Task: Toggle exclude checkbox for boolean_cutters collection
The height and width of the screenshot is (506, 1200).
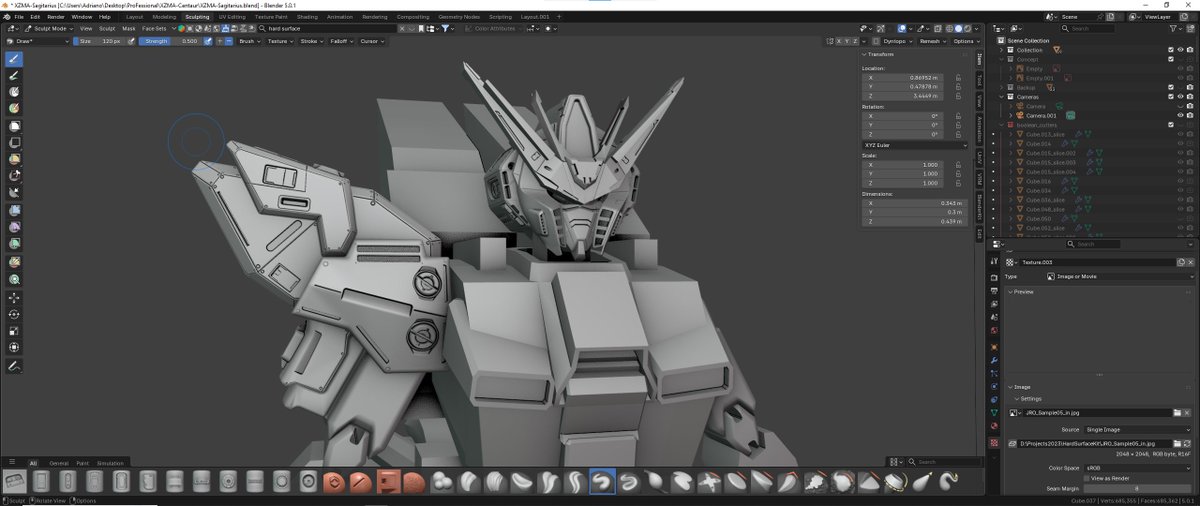Action: 1171,125
